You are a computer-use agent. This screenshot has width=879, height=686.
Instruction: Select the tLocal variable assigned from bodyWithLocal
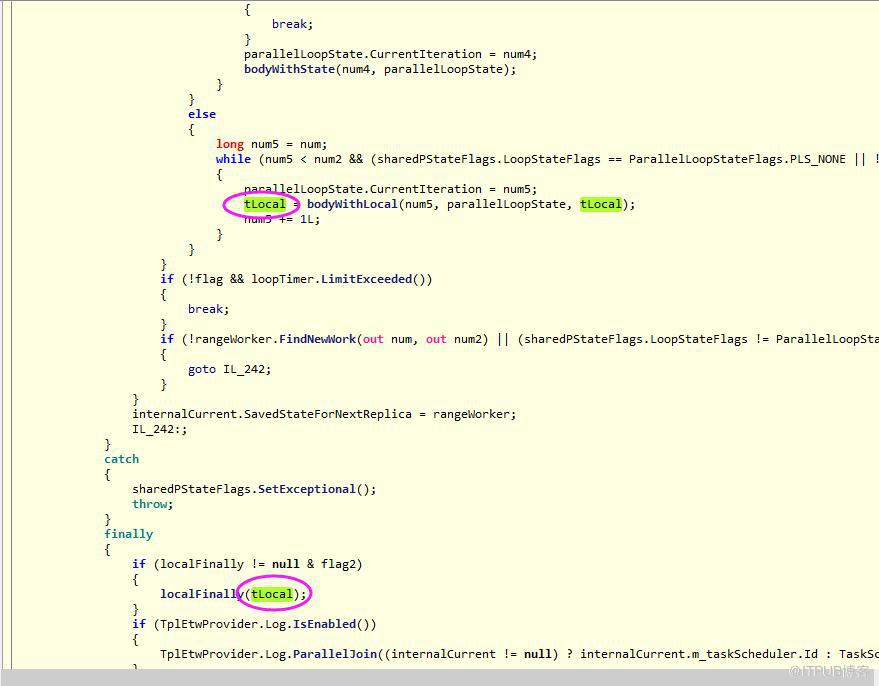[265, 204]
